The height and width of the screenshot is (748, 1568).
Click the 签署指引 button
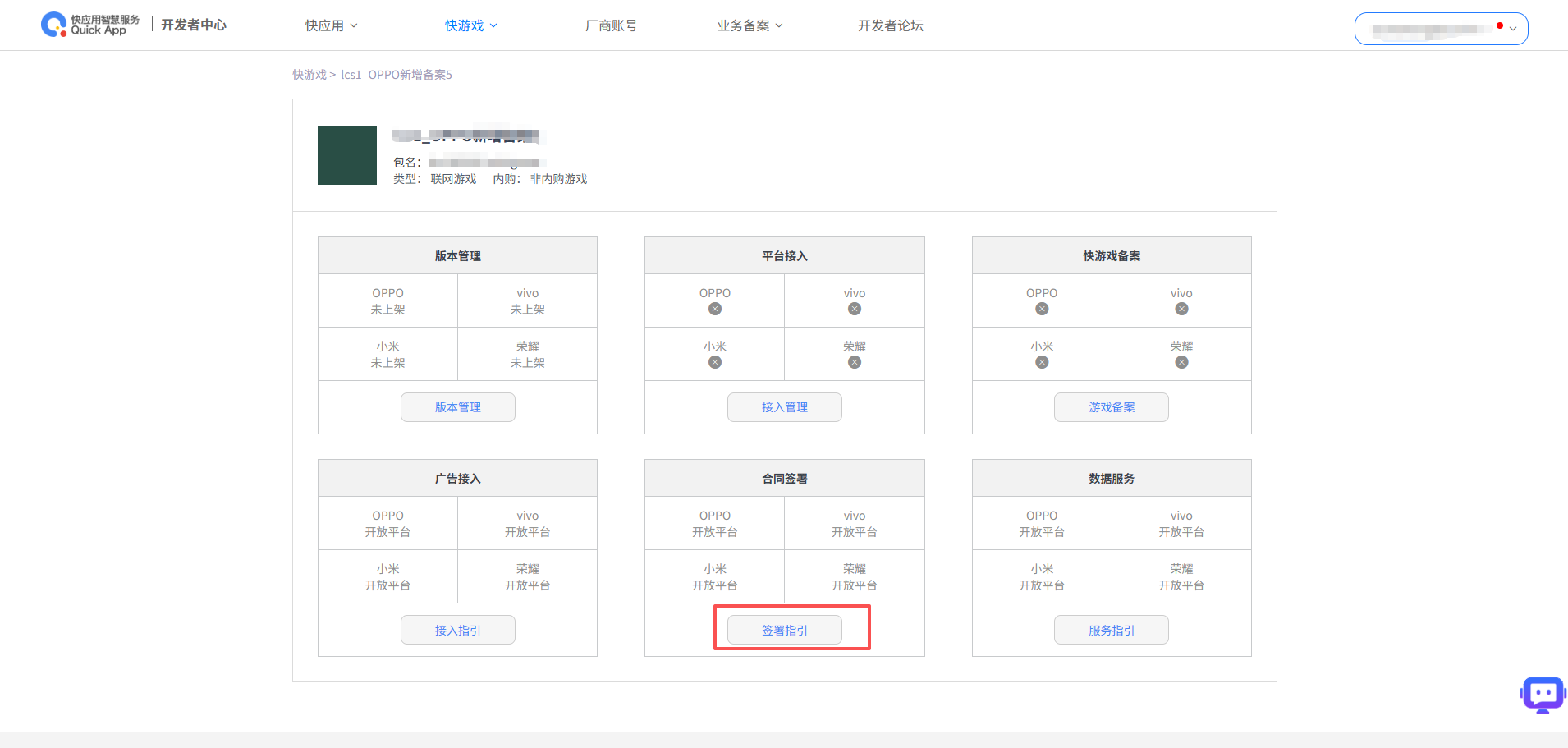(784, 630)
